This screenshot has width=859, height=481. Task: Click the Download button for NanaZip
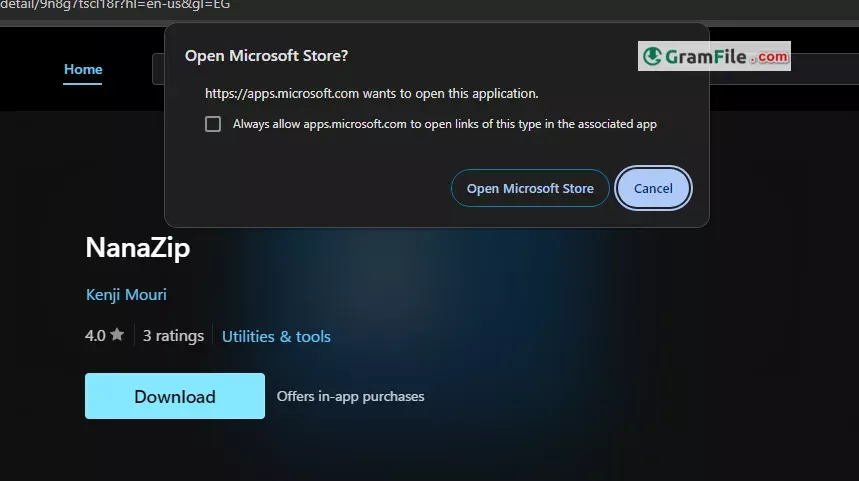coord(175,396)
